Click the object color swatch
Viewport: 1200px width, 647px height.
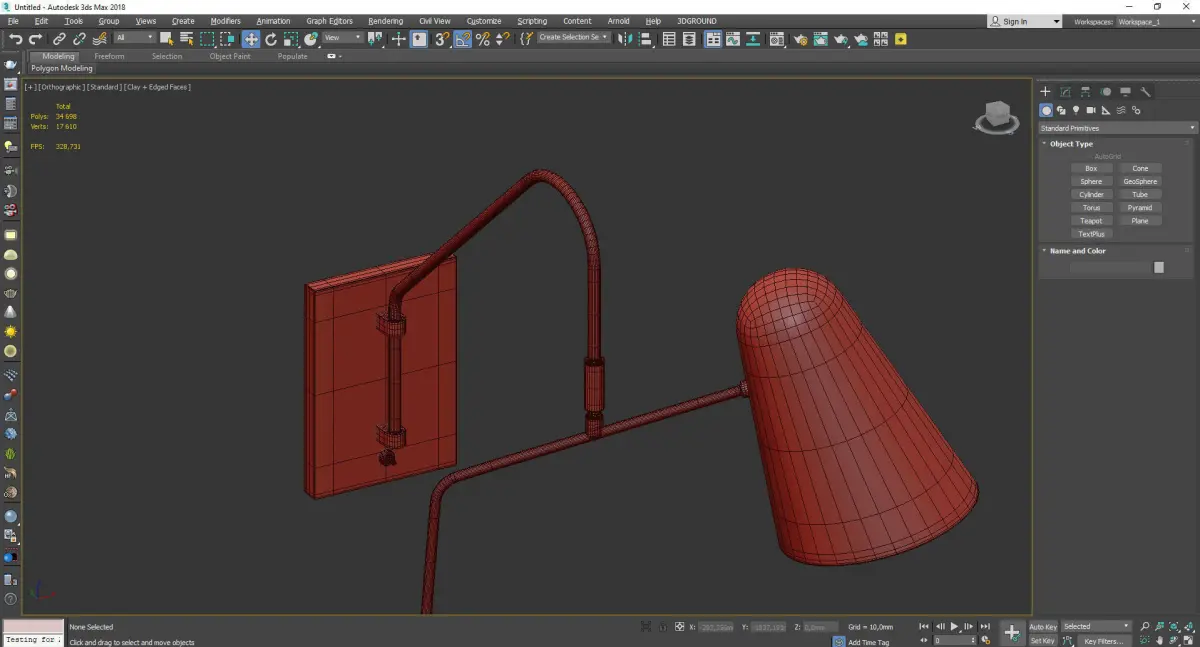coord(1159,267)
